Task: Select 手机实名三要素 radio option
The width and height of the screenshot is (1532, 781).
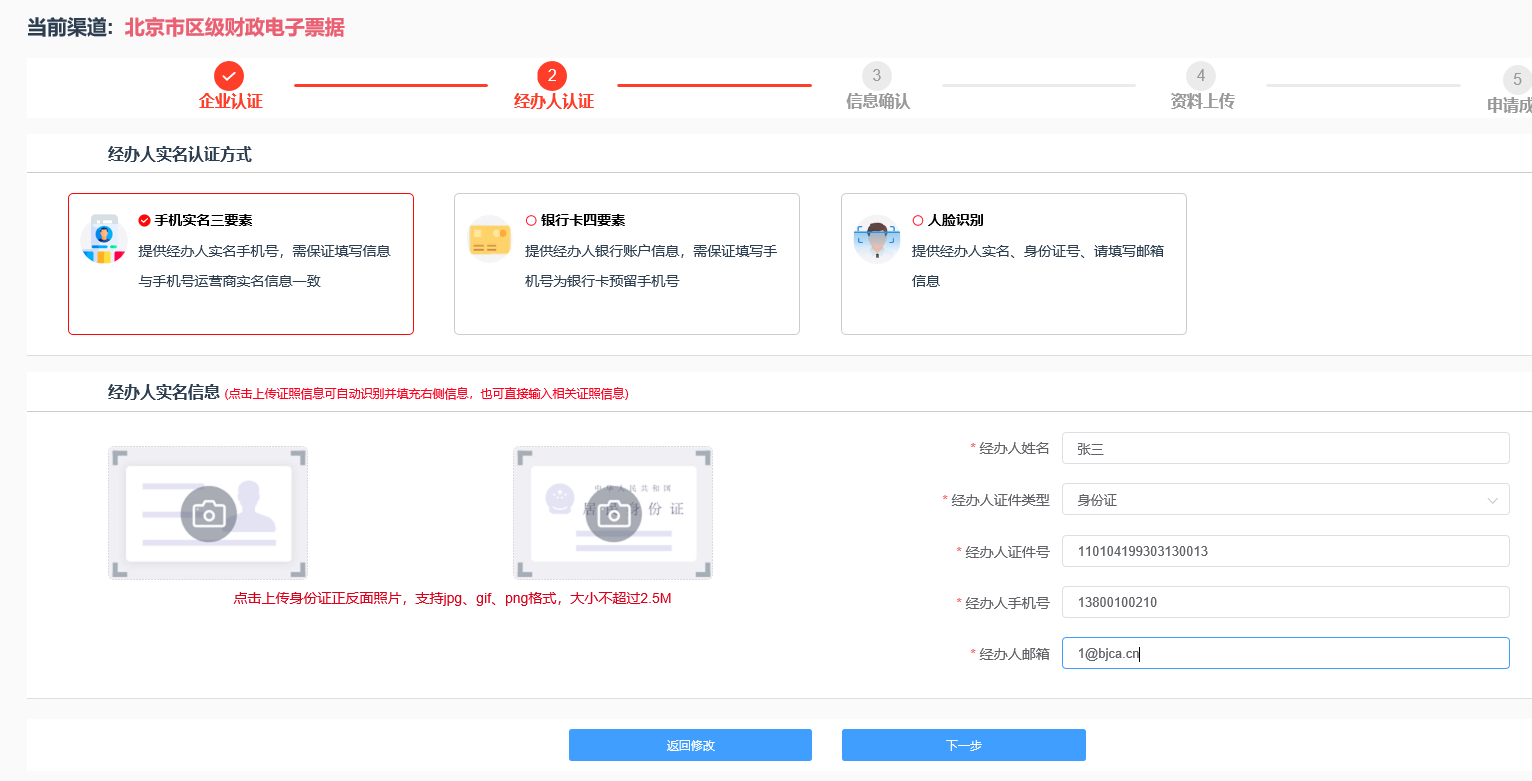Action: click(x=144, y=220)
